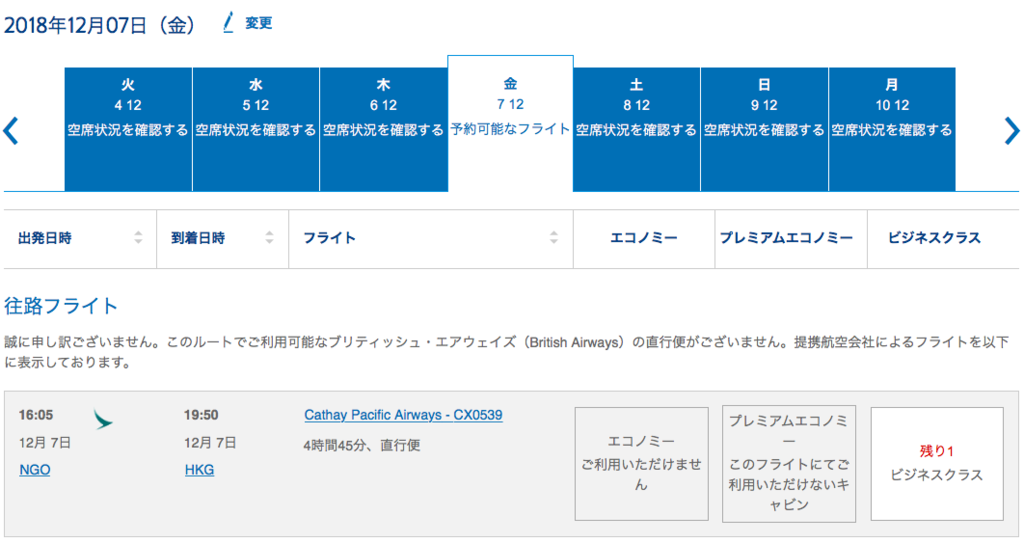Select the 水 5 12 date tab

pos(256,129)
